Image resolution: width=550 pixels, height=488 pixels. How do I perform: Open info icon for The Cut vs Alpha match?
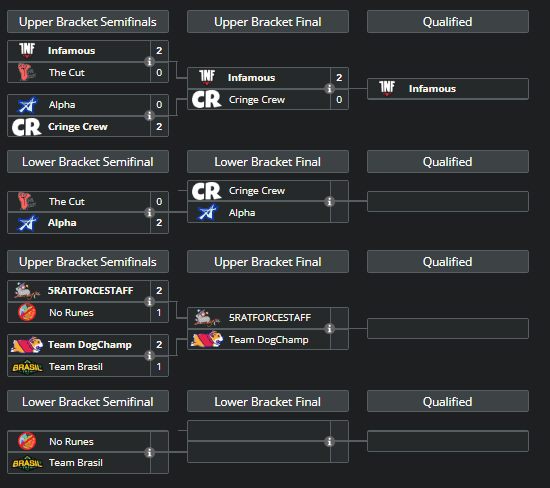[x=149, y=212]
